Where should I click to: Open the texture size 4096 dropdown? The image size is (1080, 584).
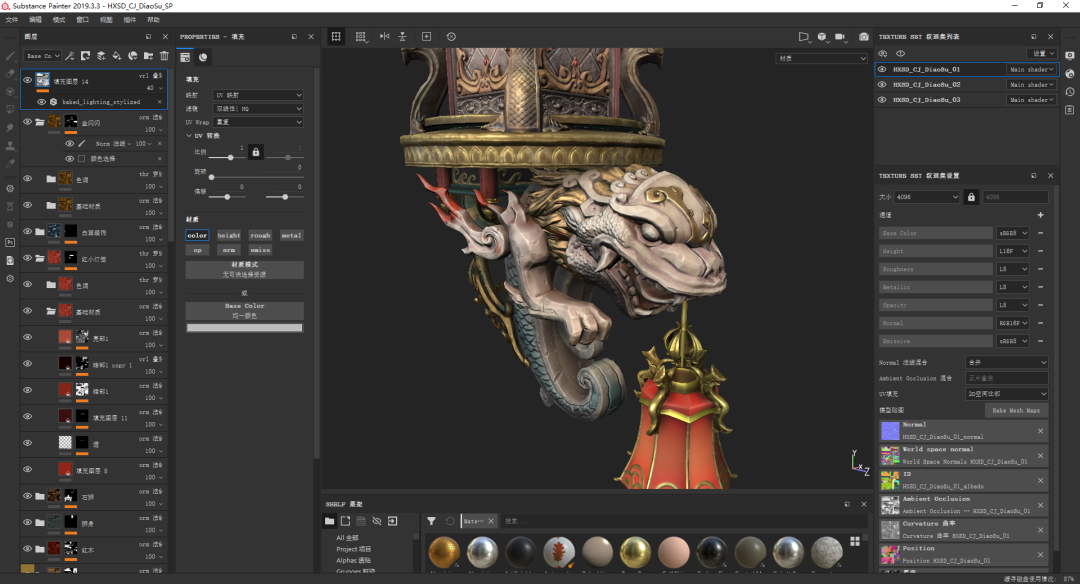coord(927,197)
